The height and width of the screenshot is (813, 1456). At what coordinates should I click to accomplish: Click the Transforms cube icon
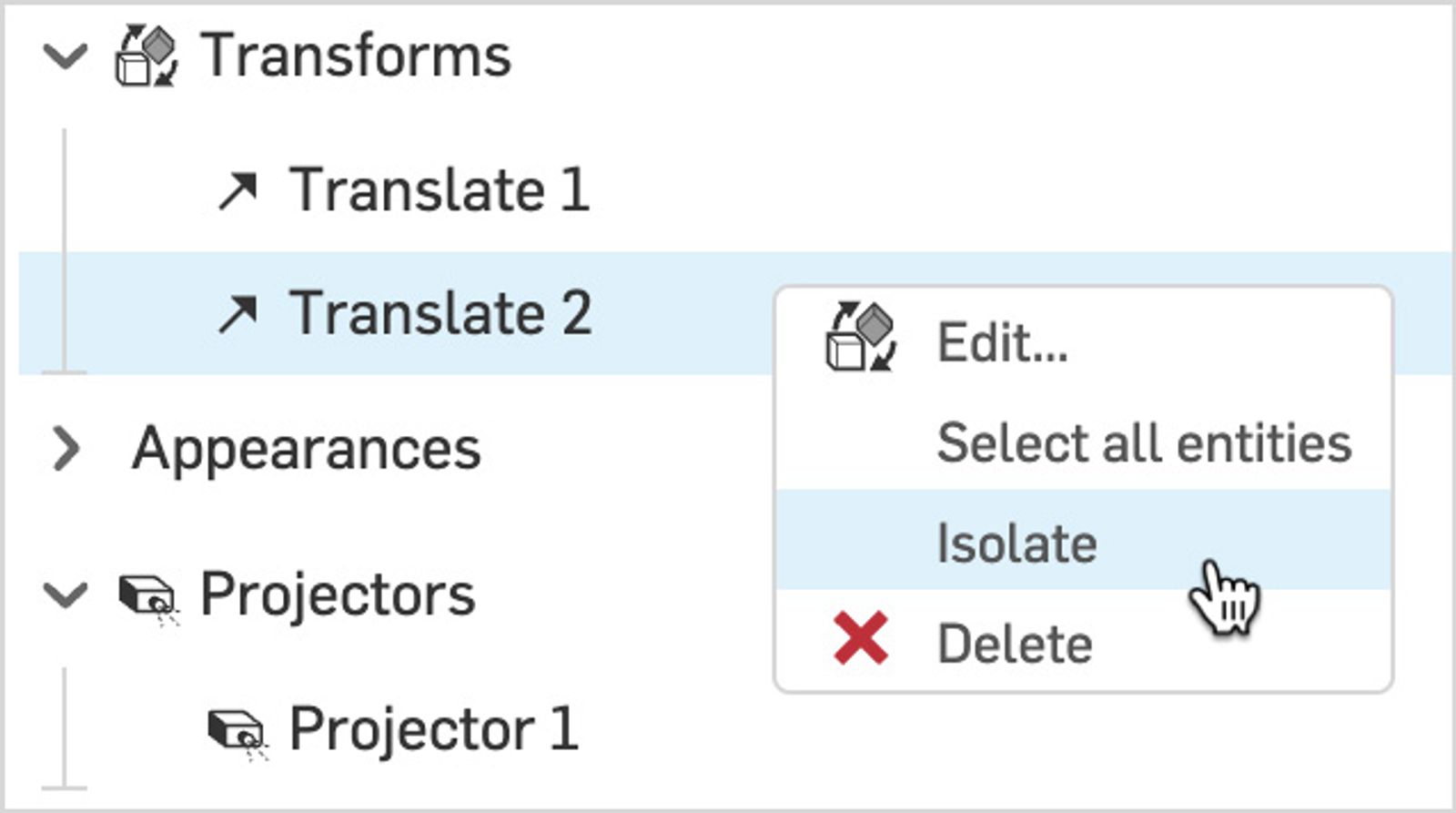click(x=146, y=56)
